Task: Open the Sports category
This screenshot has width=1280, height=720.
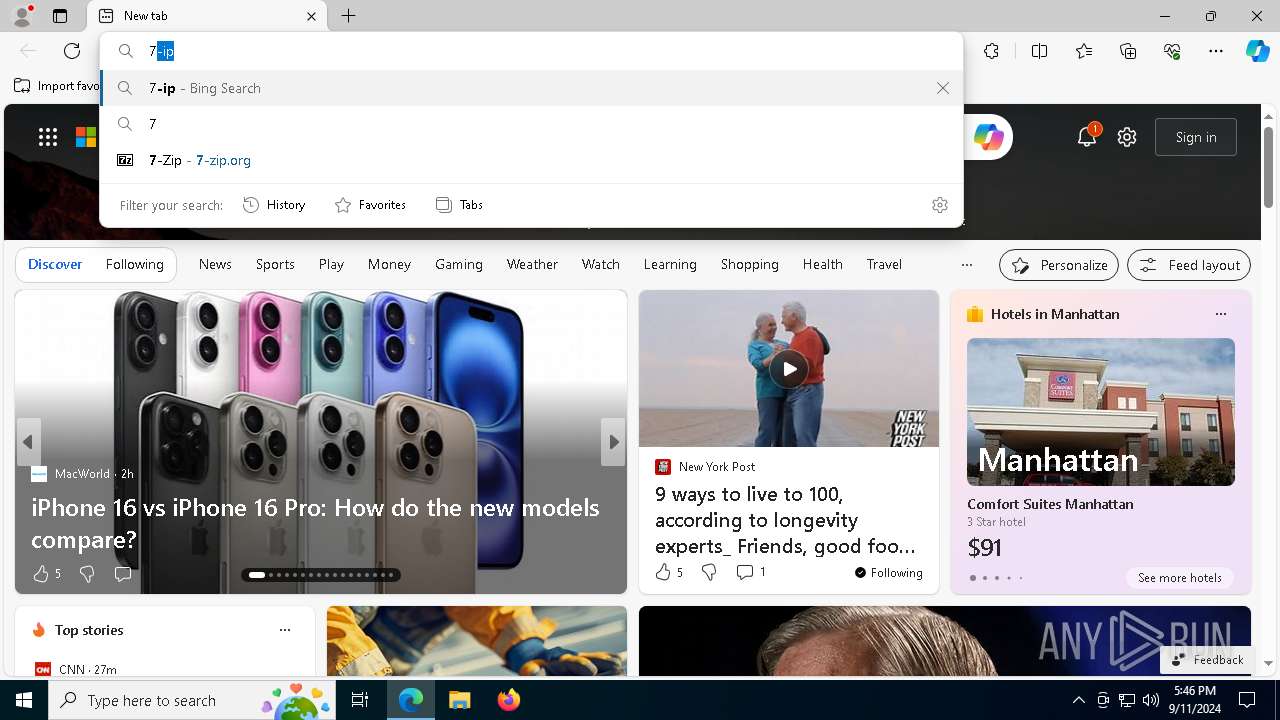Action: tap(275, 264)
